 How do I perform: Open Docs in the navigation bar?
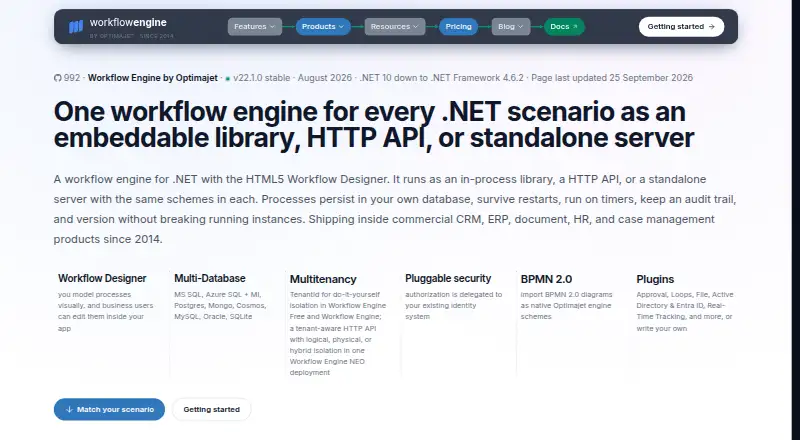(564, 27)
